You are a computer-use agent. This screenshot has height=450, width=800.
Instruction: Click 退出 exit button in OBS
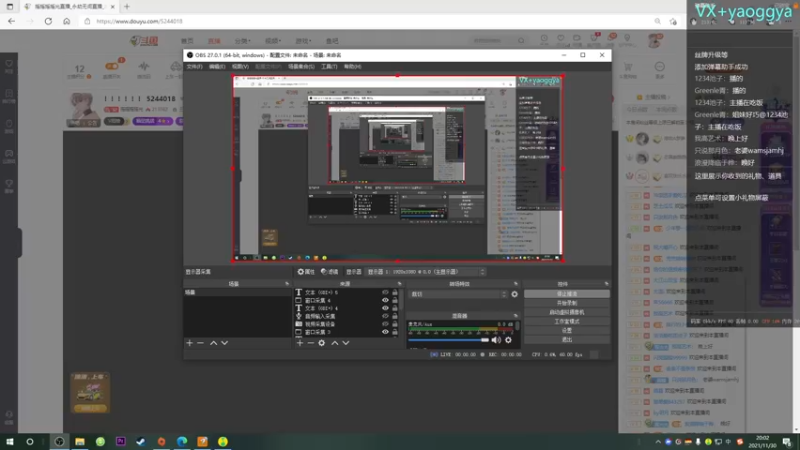(x=566, y=340)
